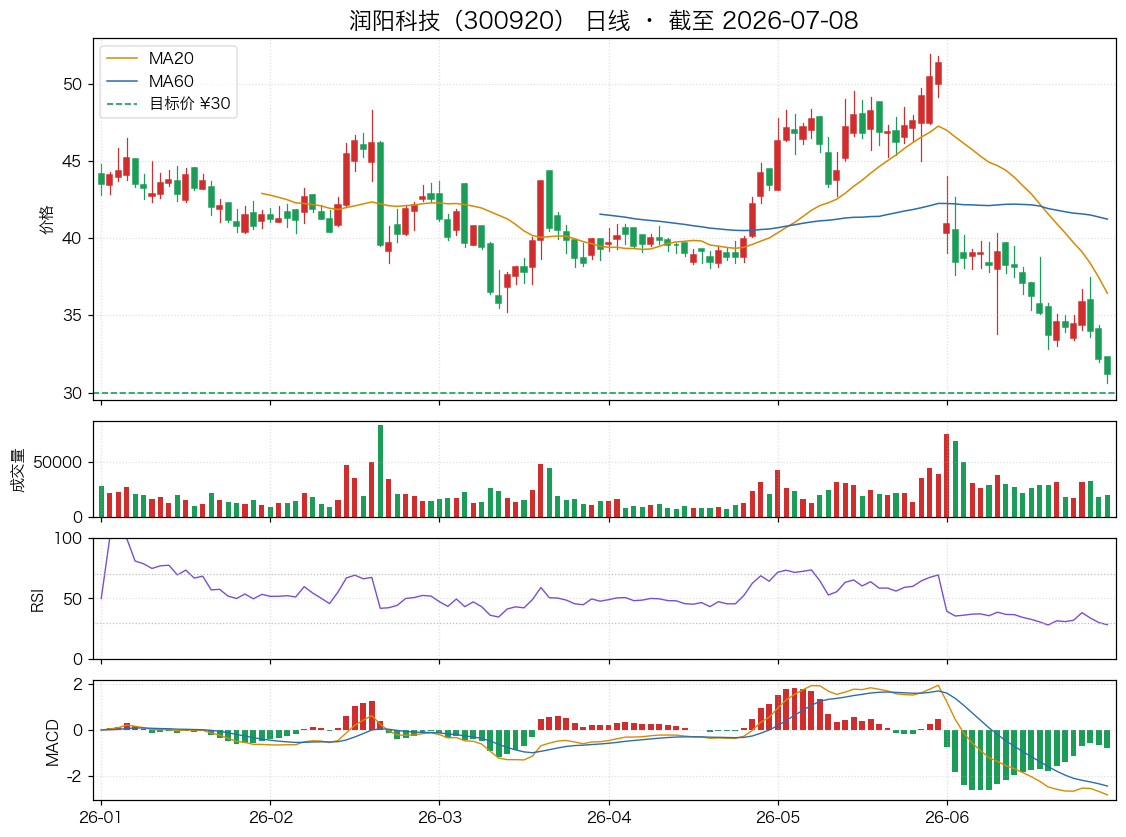The image size is (1126, 837).
Task: Click the MA20 legend entry
Action: tap(171, 58)
